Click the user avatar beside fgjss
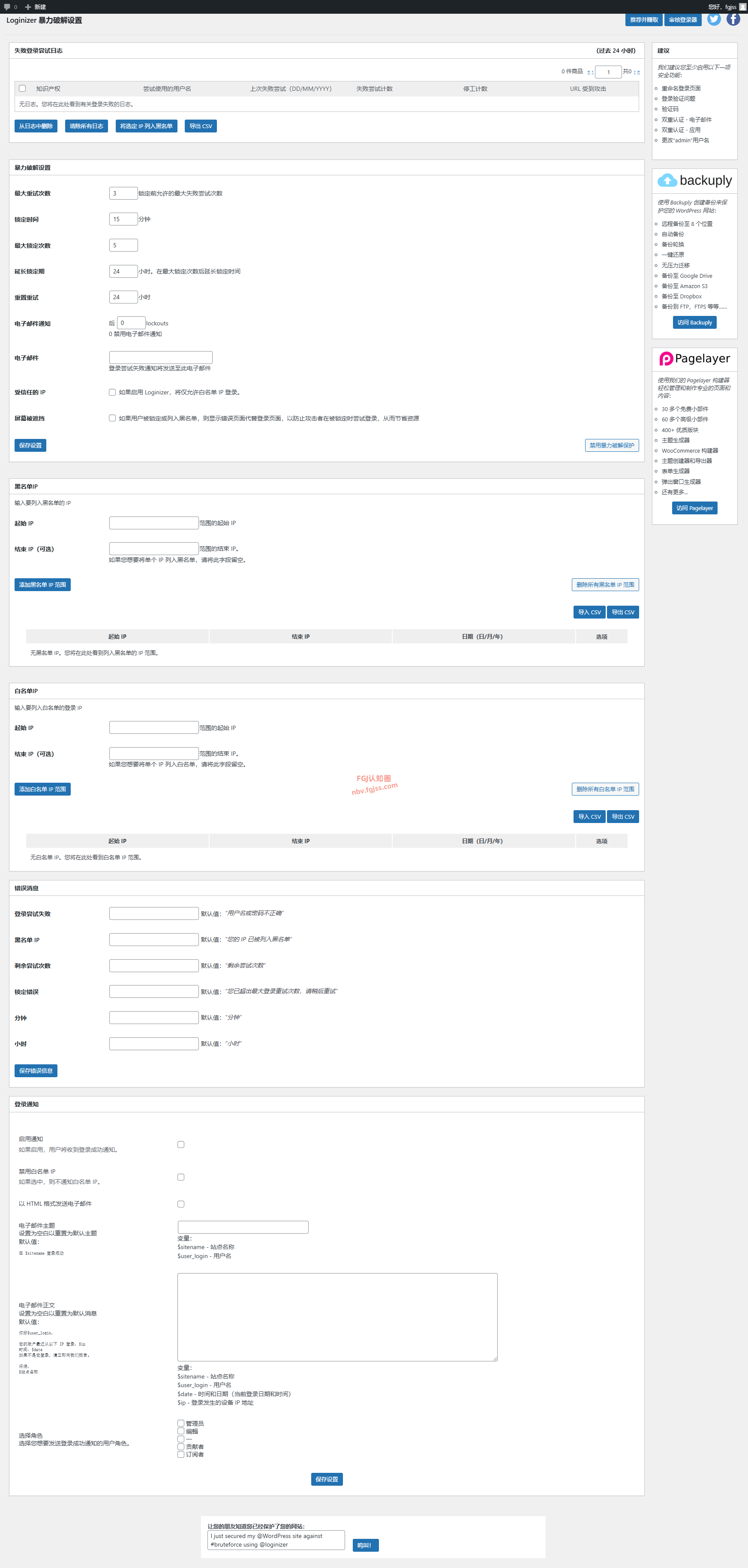The image size is (748, 1568). [742, 7]
